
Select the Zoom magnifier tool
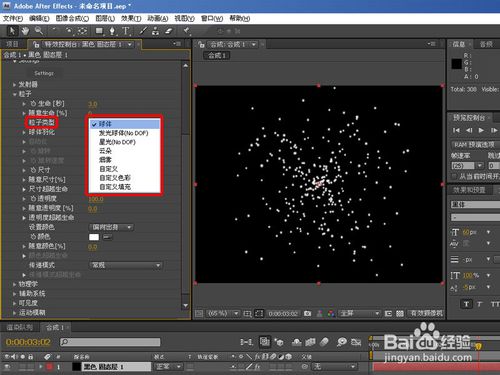coord(39,31)
